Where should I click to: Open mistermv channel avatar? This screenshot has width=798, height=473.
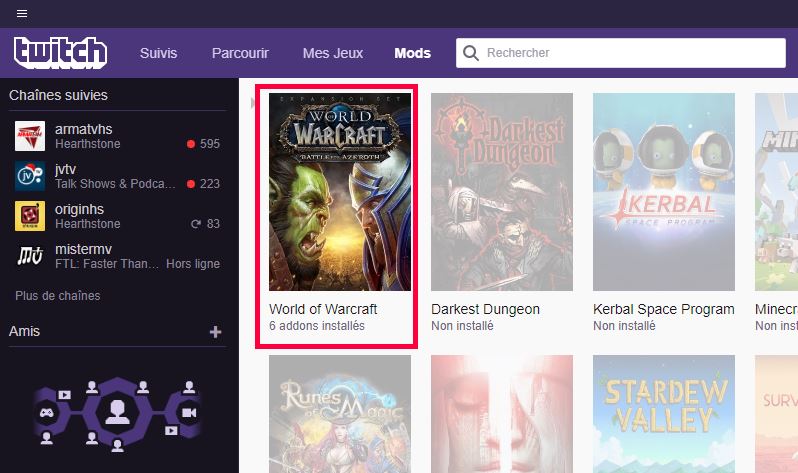tap(30, 256)
